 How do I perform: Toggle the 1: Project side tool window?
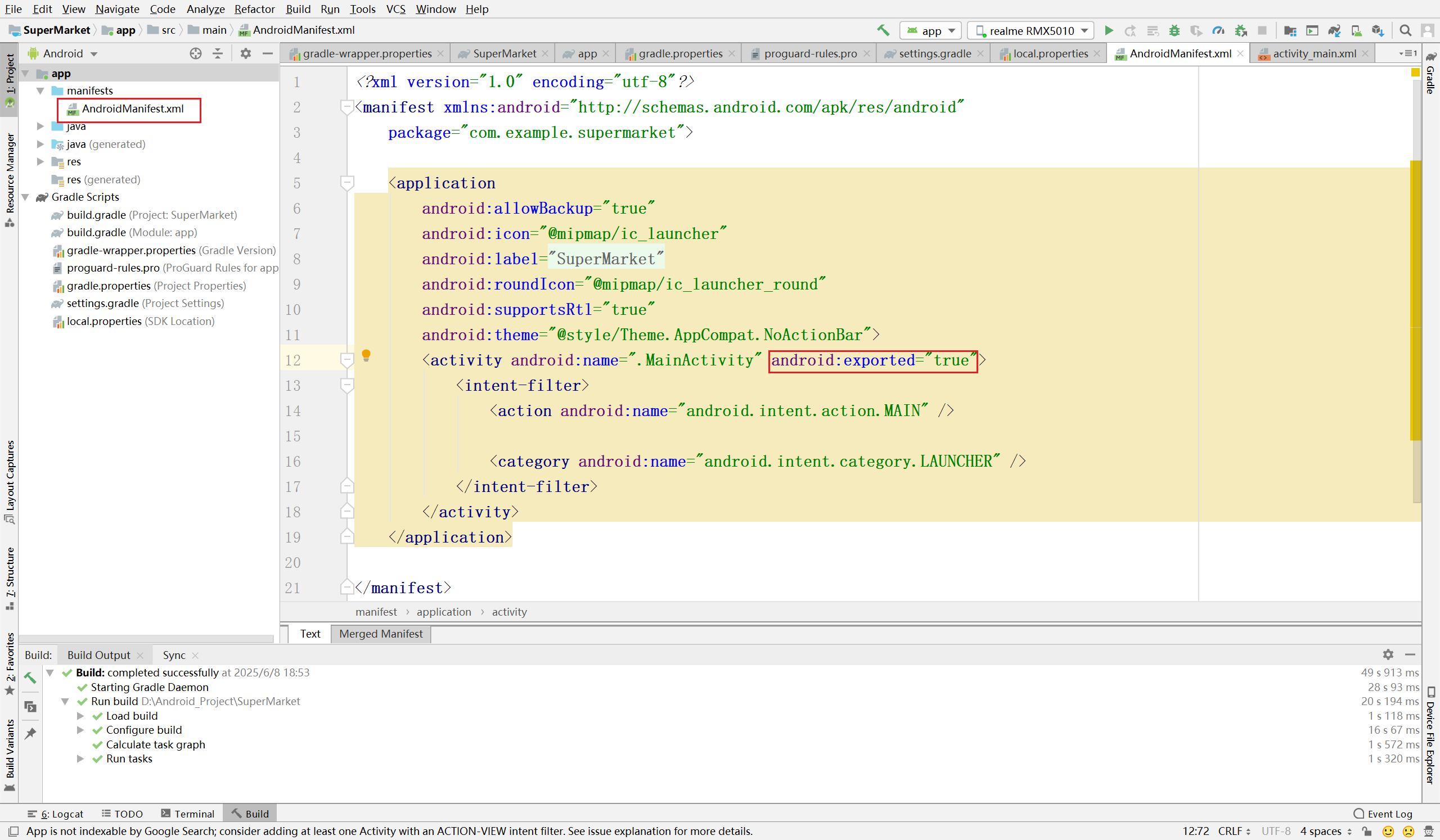click(x=10, y=80)
